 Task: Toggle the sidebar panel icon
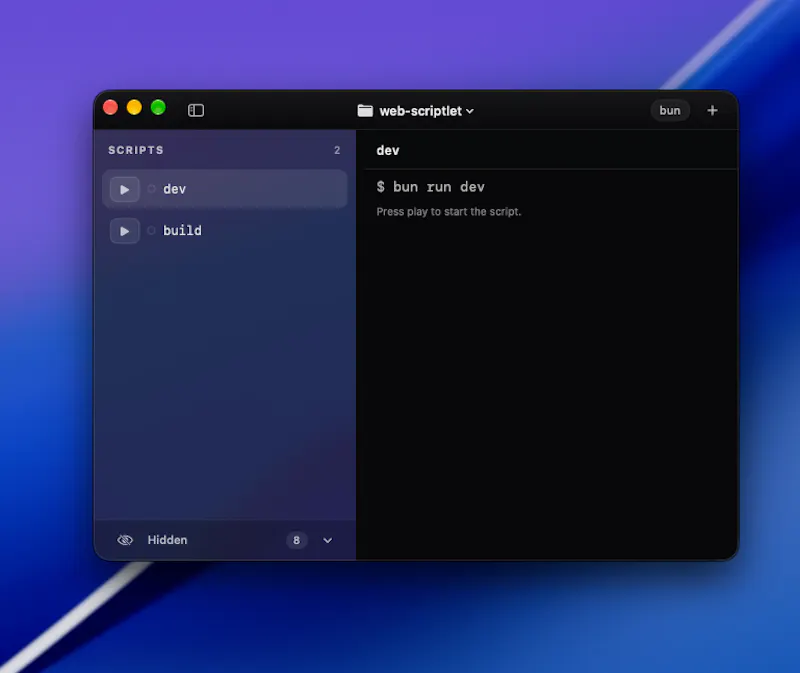tap(196, 110)
